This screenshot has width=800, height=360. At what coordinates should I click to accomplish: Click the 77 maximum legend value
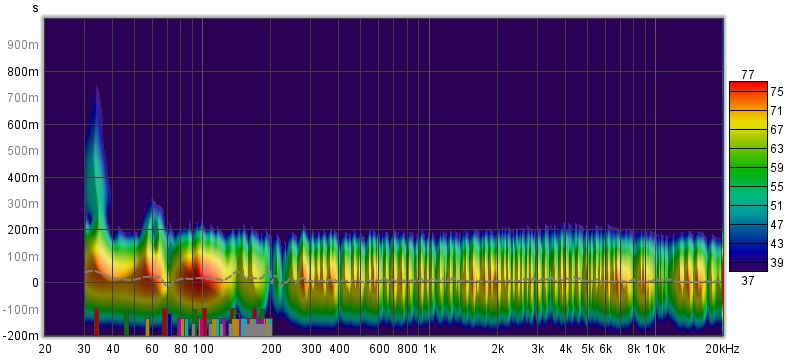pos(747,75)
